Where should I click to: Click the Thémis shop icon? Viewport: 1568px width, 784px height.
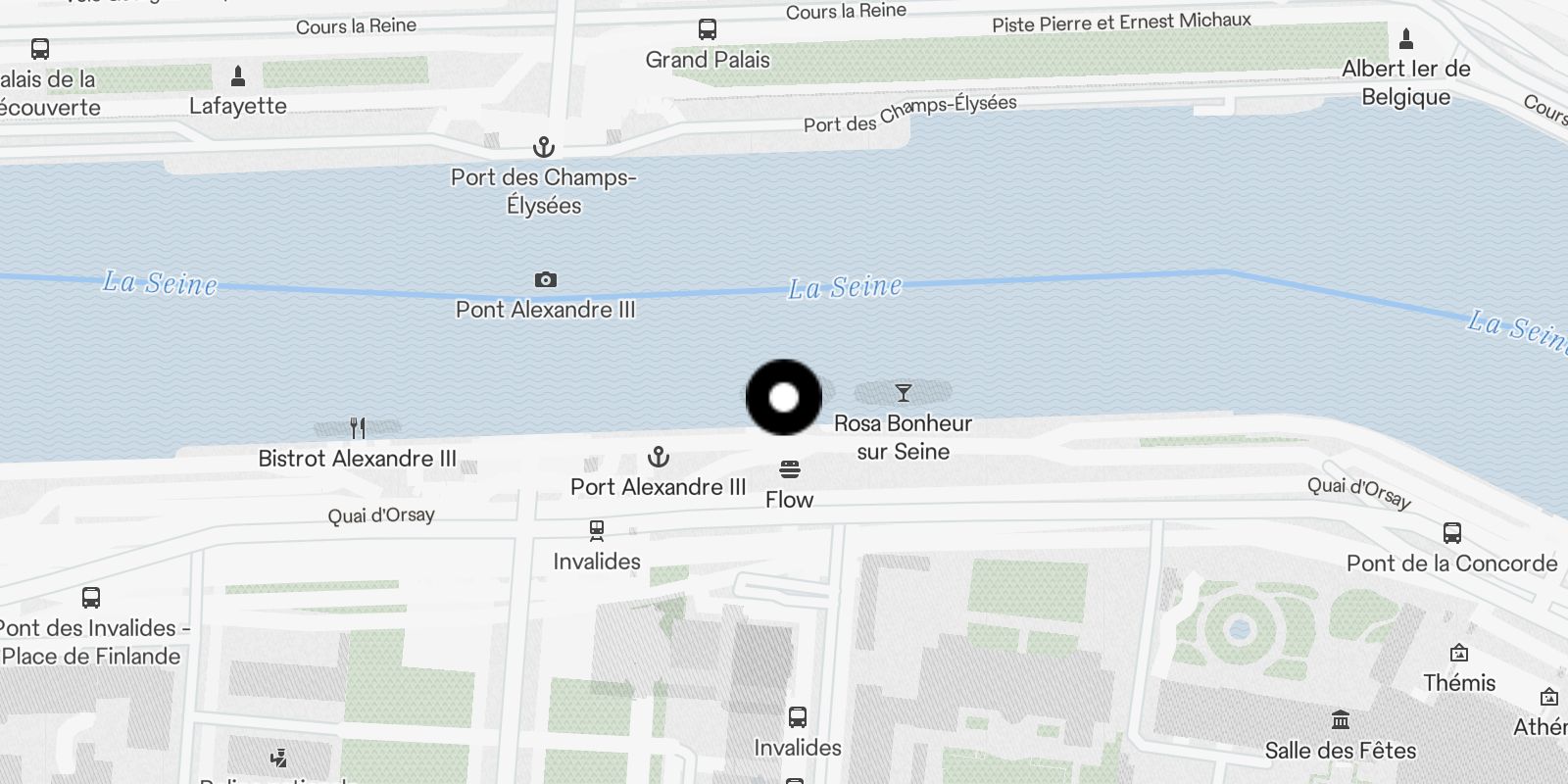click(x=1459, y=653)
